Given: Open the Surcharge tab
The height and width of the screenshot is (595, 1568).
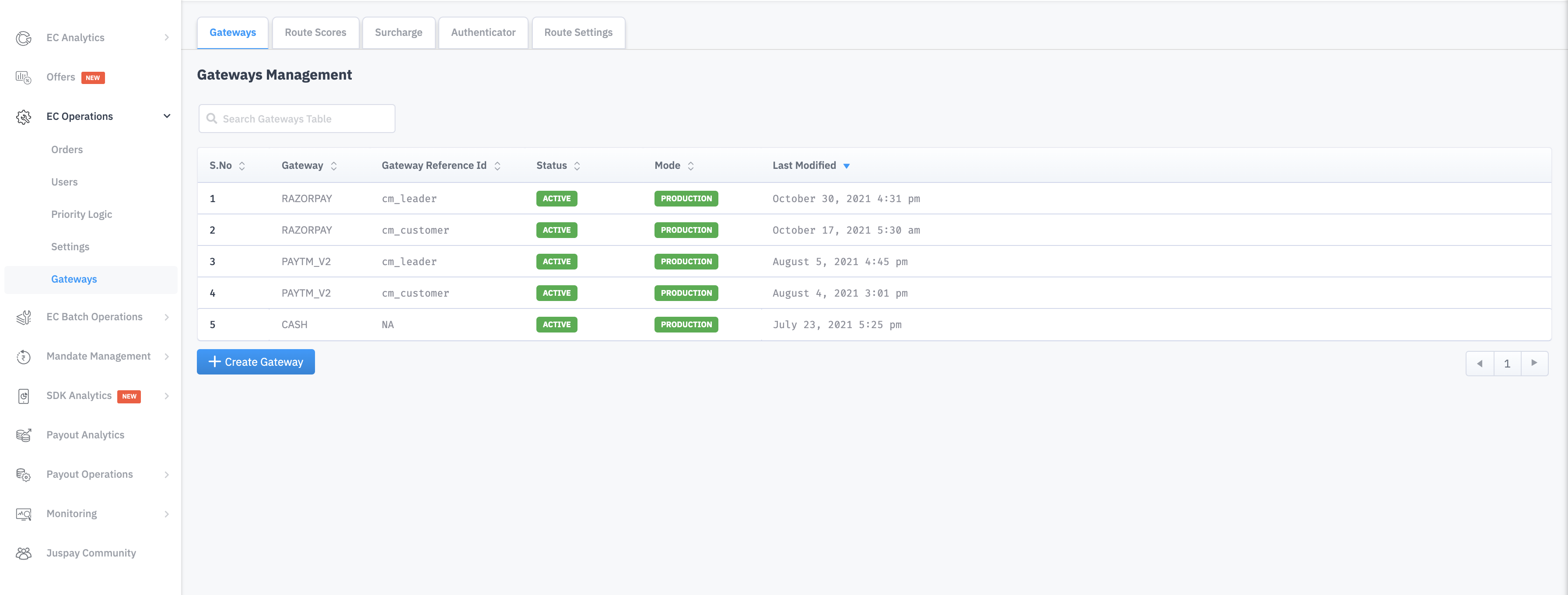Looking at the screenshot, I should click(x=398, y=32).
